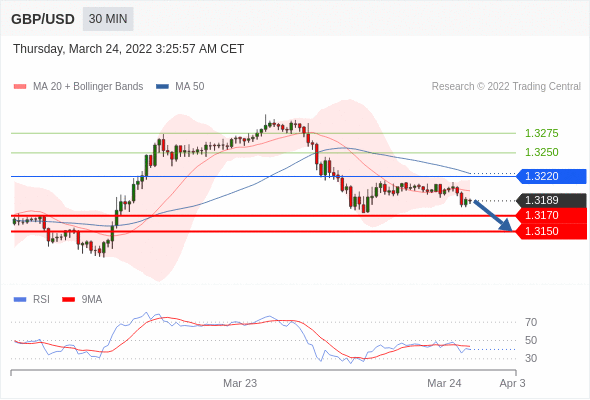Click the RSI 70 level label
This screenshot has height=400, width=590.
pos(531,322)
